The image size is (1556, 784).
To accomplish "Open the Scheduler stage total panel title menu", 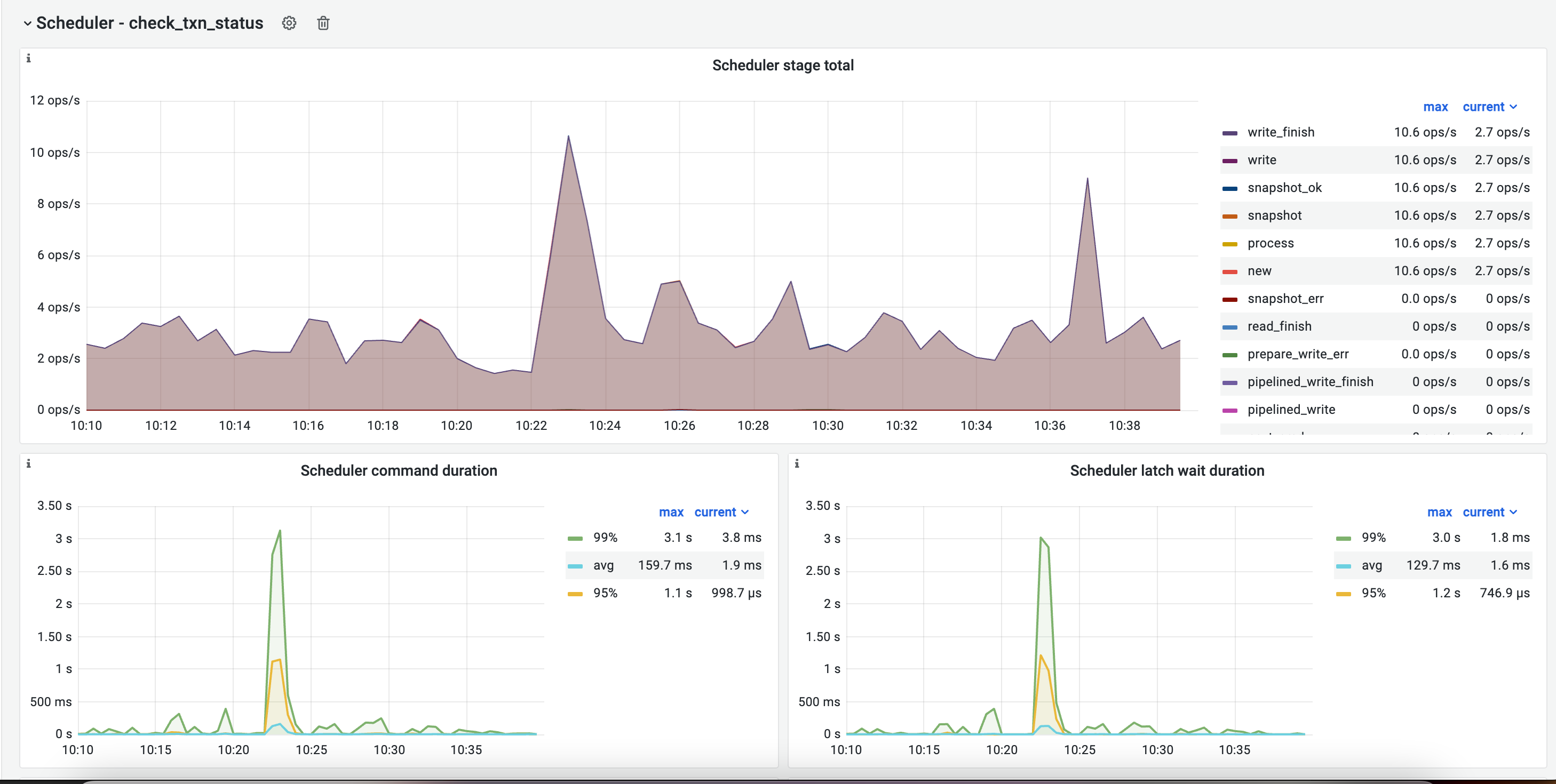I will click(782, 65).
